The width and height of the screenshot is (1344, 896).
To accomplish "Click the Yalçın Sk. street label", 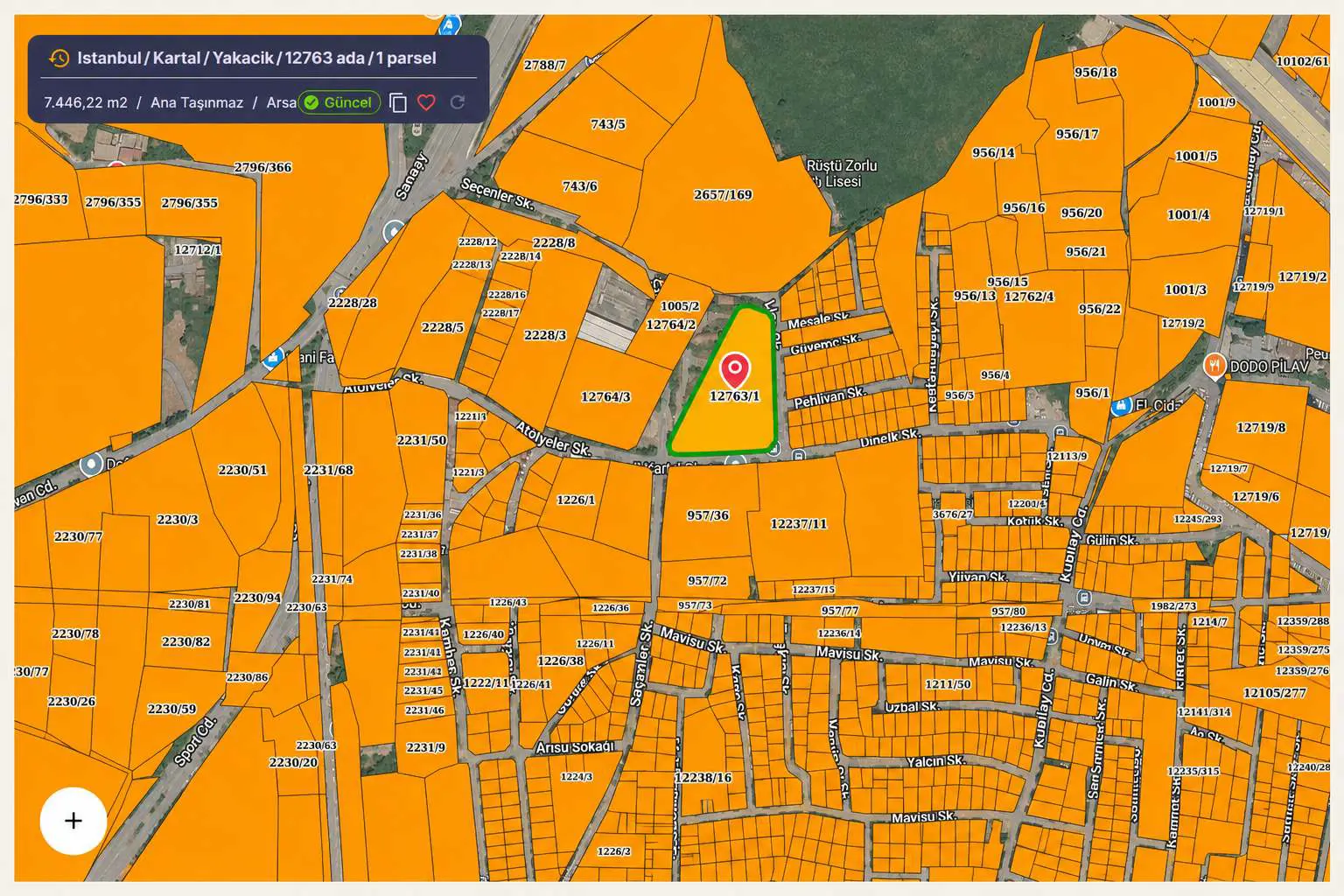I will point(935,761).
